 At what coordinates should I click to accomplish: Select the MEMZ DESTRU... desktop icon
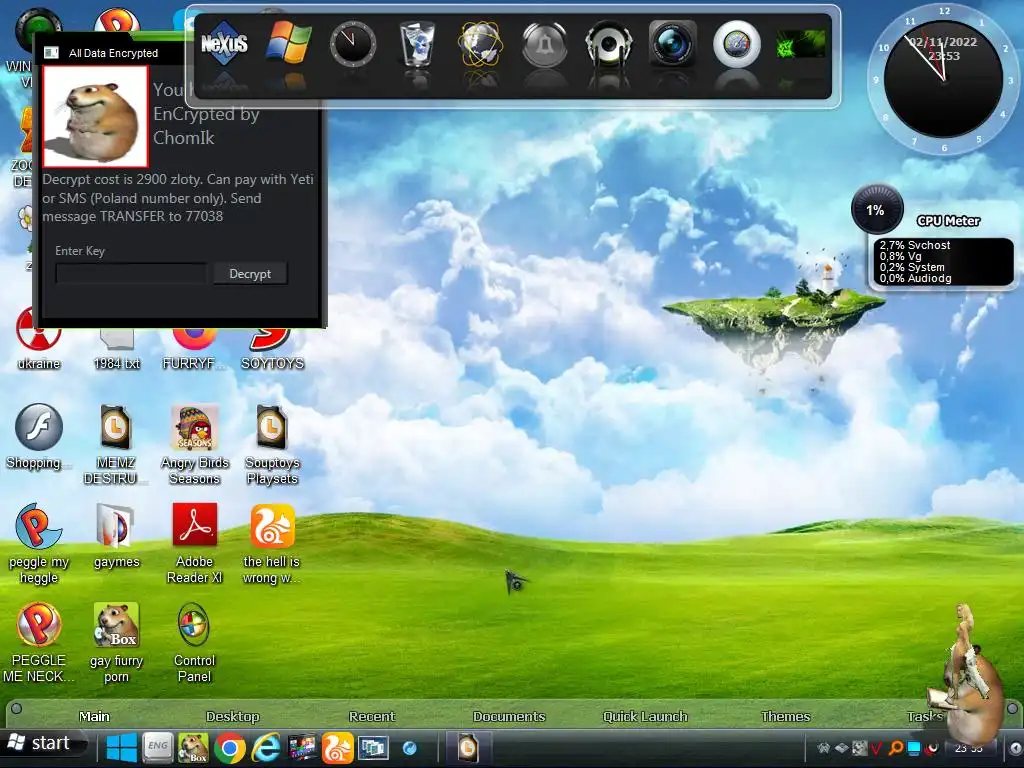point(116,445)
